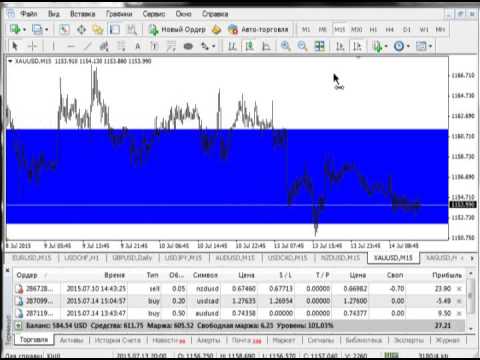This screenshot has width=480, height=360.
Task: Select the ellipse drawing tool
Action: (x=188, y=46)
